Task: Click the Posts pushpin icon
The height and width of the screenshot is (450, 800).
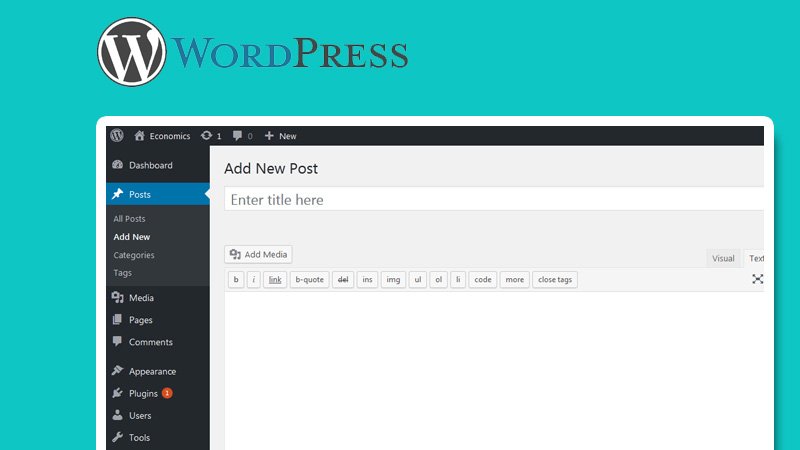Action: 118,194
